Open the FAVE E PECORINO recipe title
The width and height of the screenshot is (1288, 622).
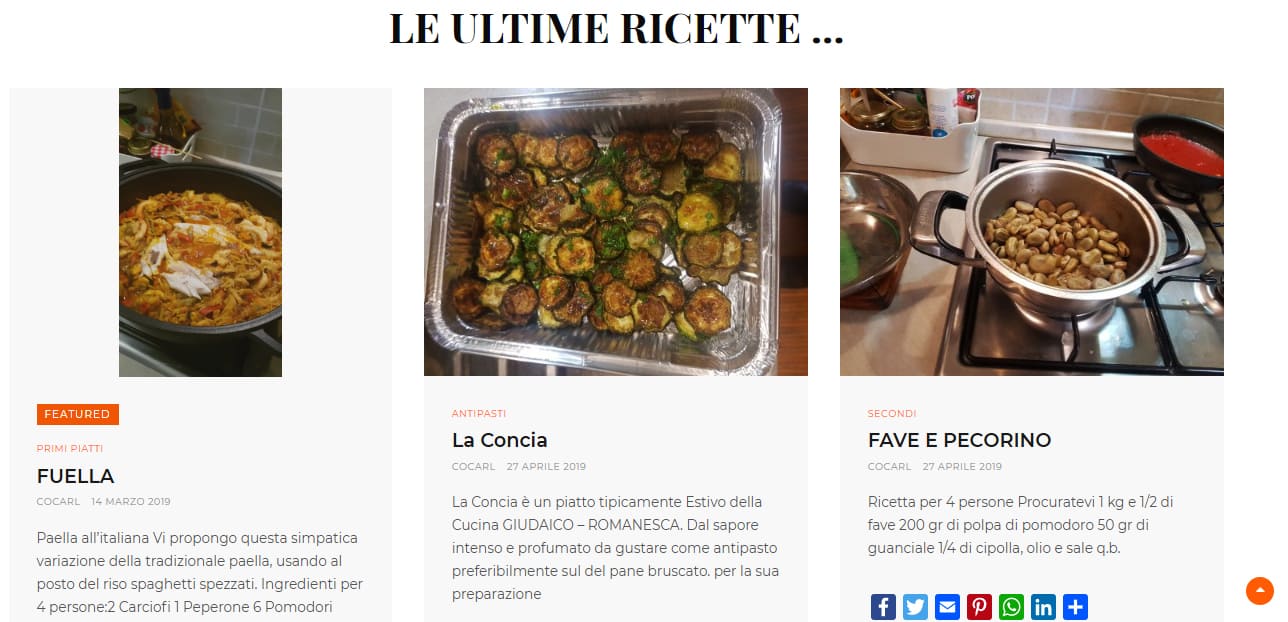959,440
